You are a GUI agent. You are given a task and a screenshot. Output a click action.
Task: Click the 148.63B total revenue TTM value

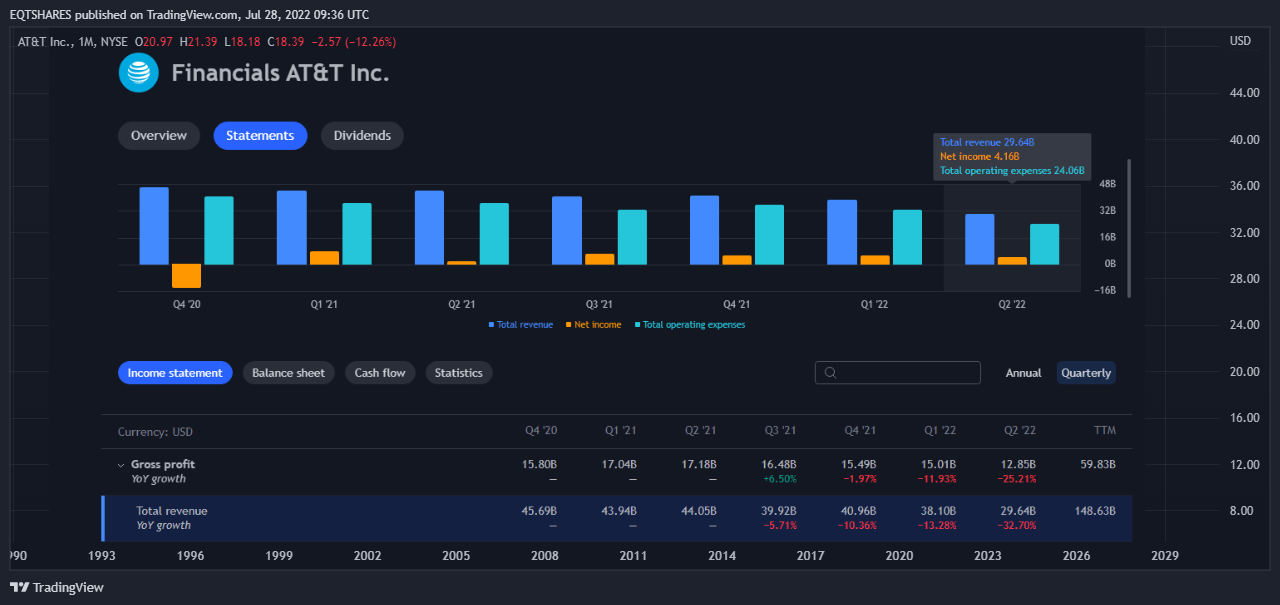pyautogui.click(x=1095, y=511)
